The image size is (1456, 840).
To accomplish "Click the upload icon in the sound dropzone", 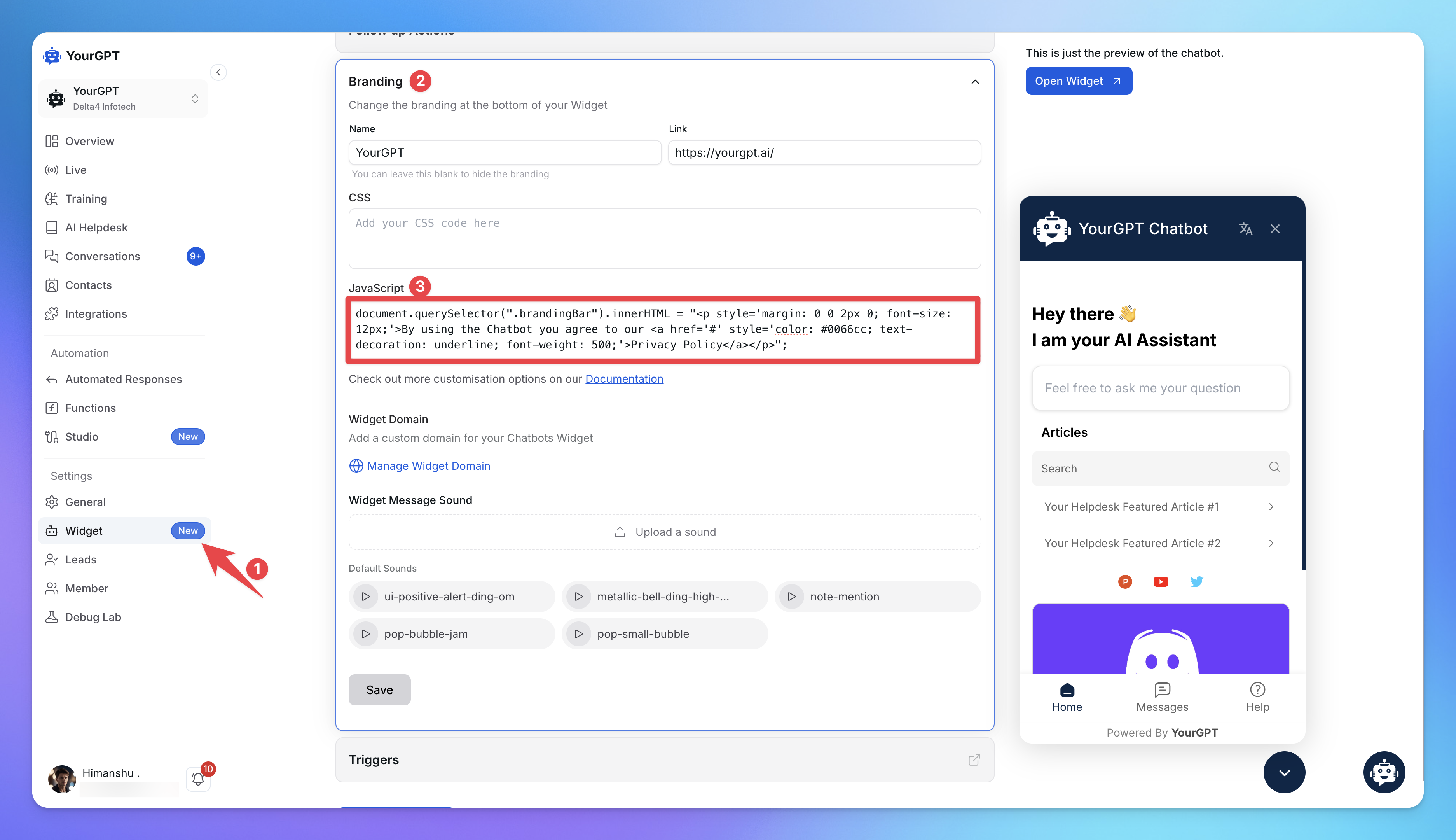I will pos(620,532).
